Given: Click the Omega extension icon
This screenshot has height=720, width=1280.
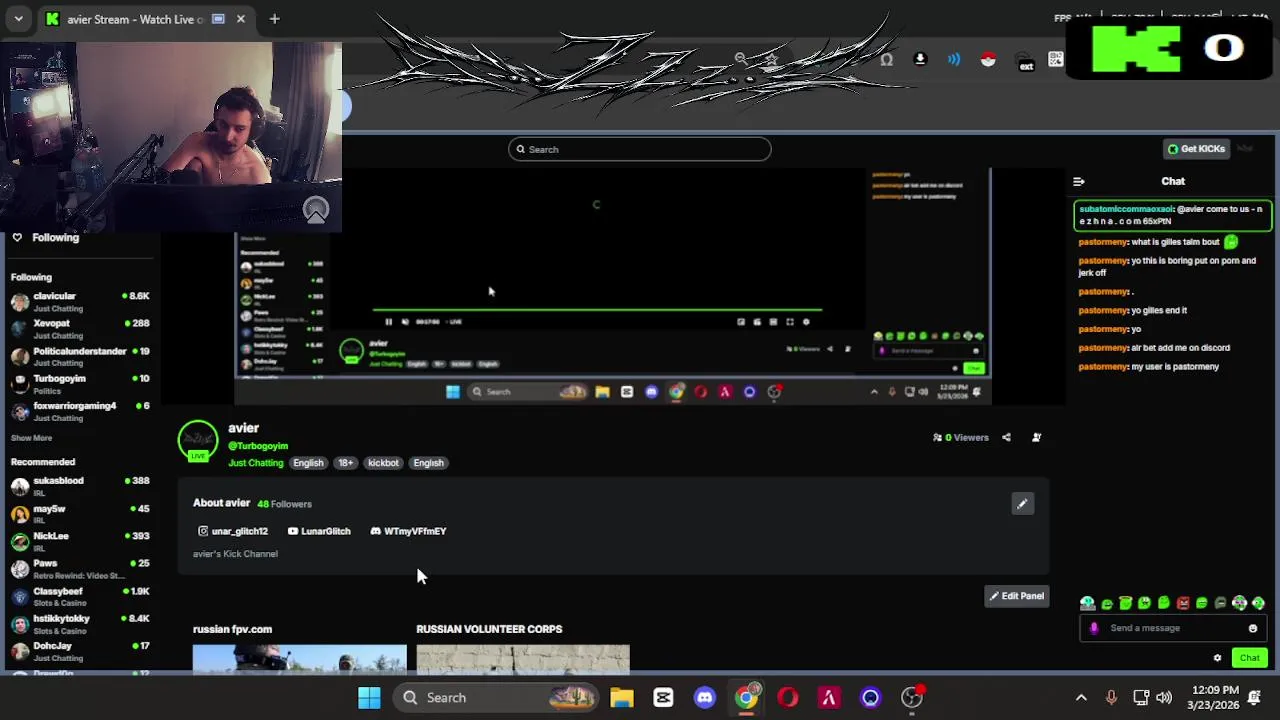Looking at the screenshot, I should point(886,59).
